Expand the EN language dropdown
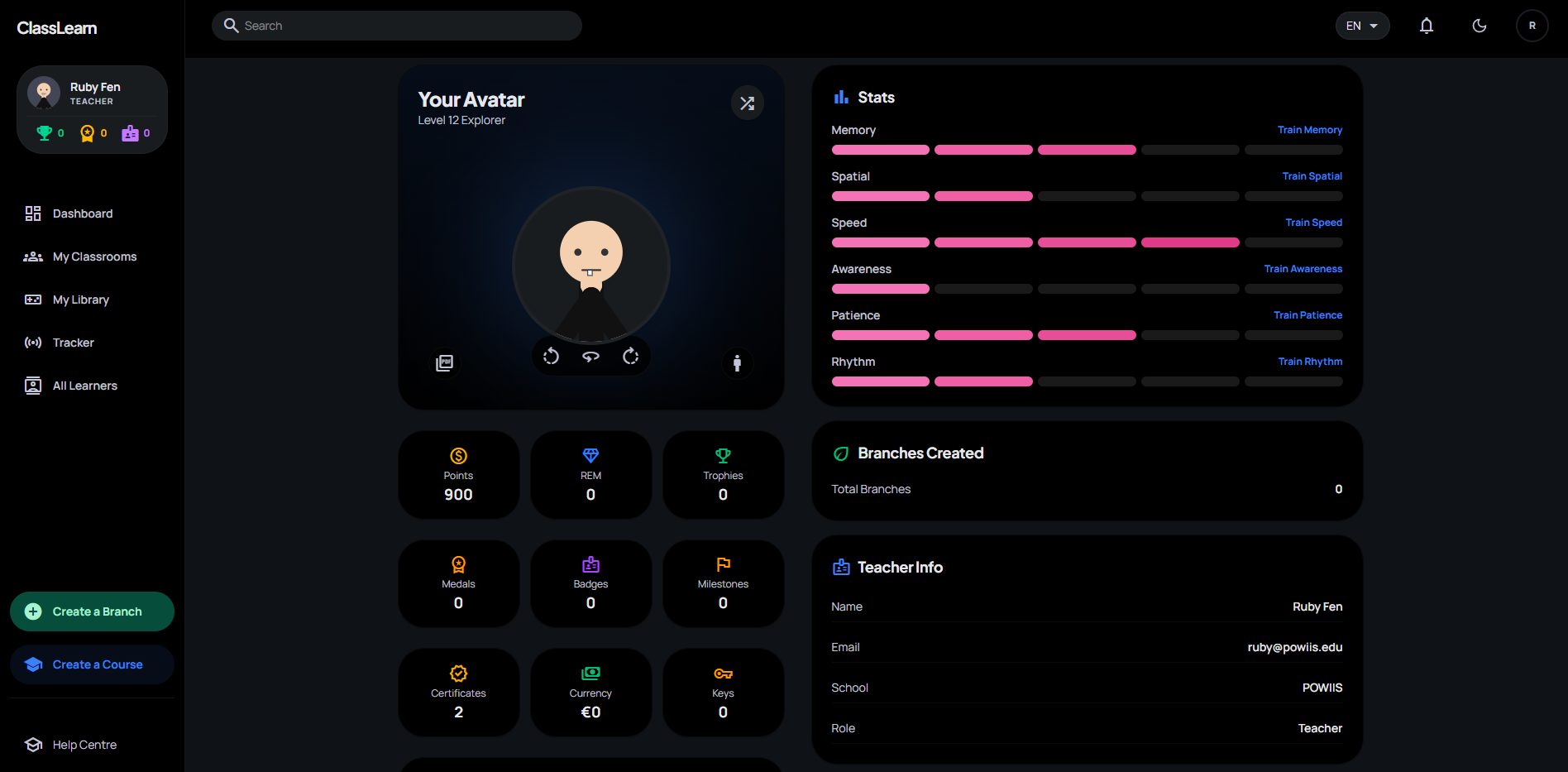Viewport: 1568px width, 772px height. coord(1362,26)
